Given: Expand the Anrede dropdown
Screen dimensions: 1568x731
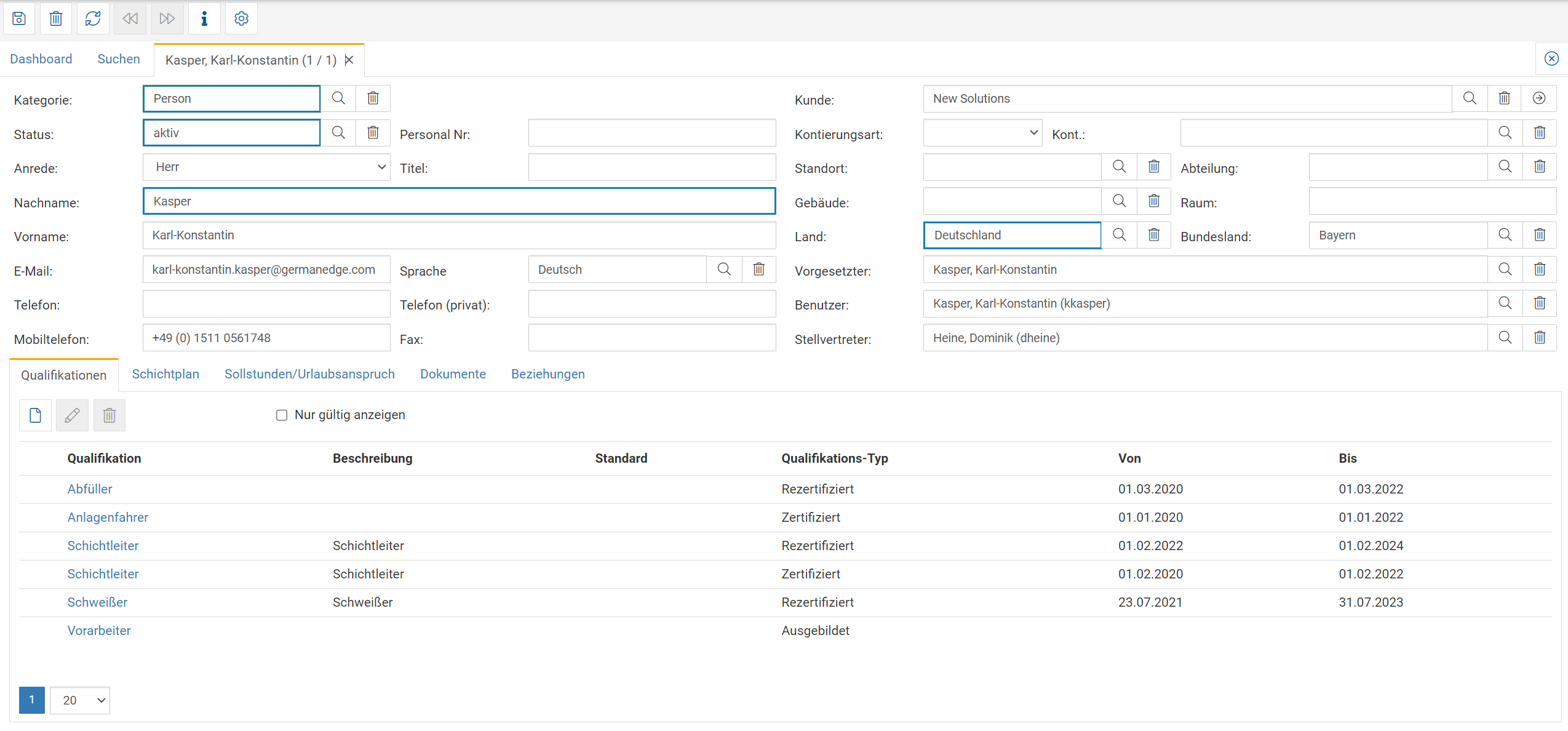Looking at the screenshot, I should [266, 167].
